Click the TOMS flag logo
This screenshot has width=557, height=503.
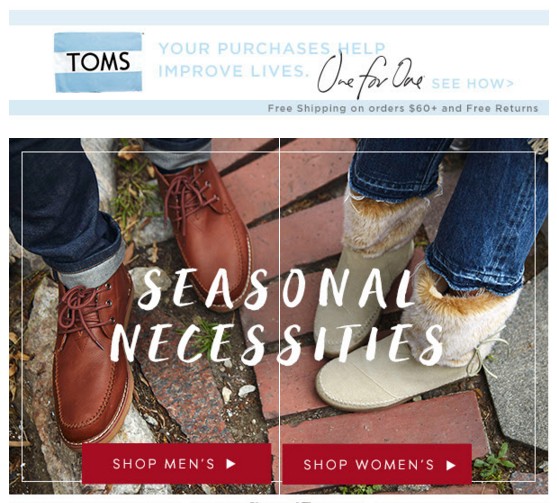[x=98, y=62]
